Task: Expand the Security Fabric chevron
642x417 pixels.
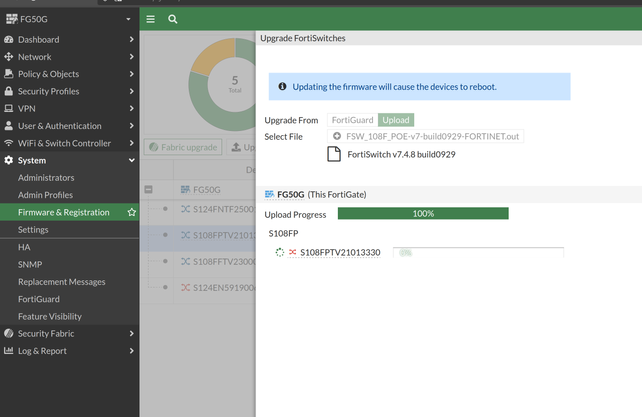Action: (131, 333)
